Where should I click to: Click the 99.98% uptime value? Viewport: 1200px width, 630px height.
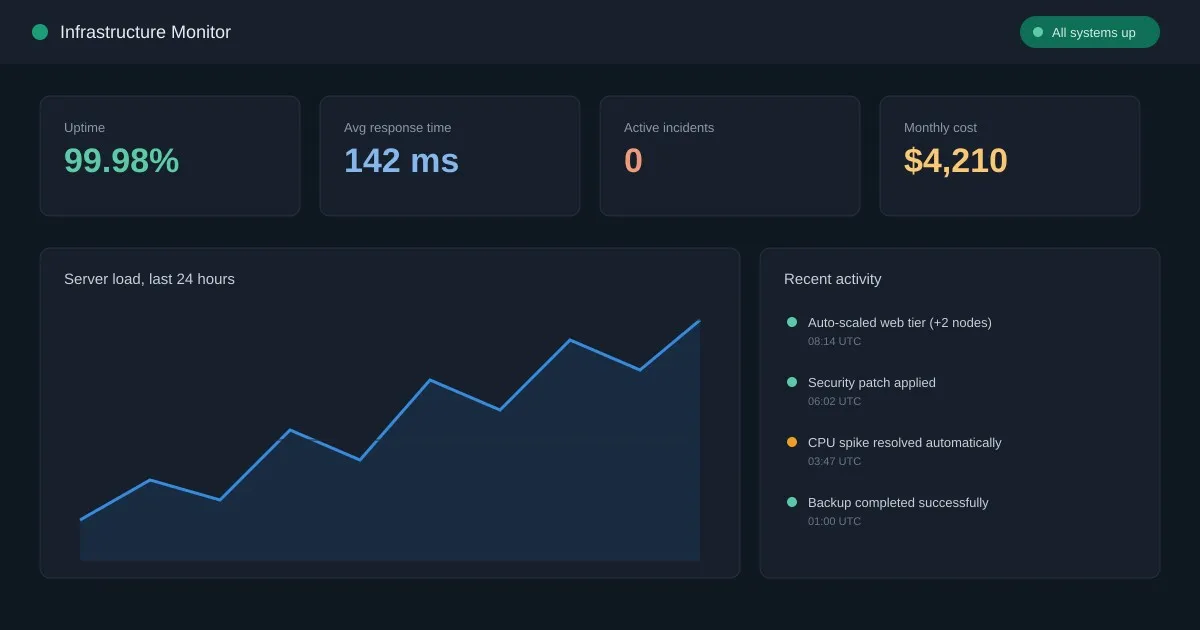tap(121, 161)
